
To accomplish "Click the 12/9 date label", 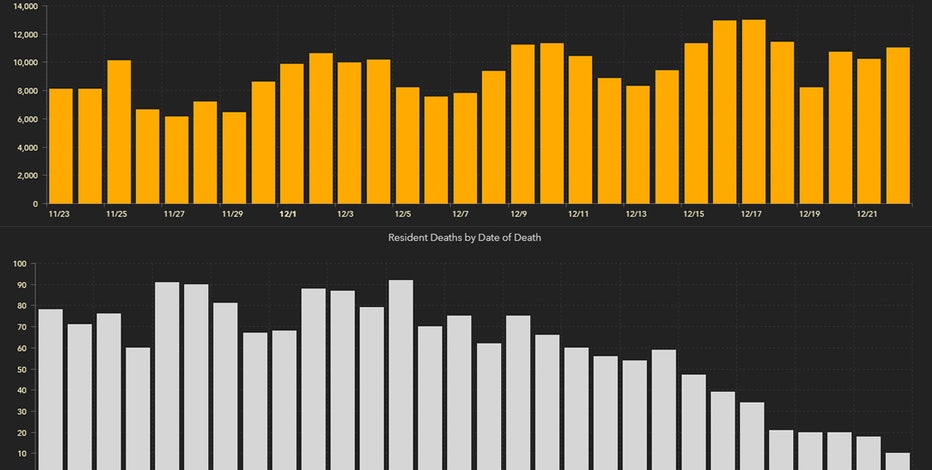I will [x=518, y=214].
